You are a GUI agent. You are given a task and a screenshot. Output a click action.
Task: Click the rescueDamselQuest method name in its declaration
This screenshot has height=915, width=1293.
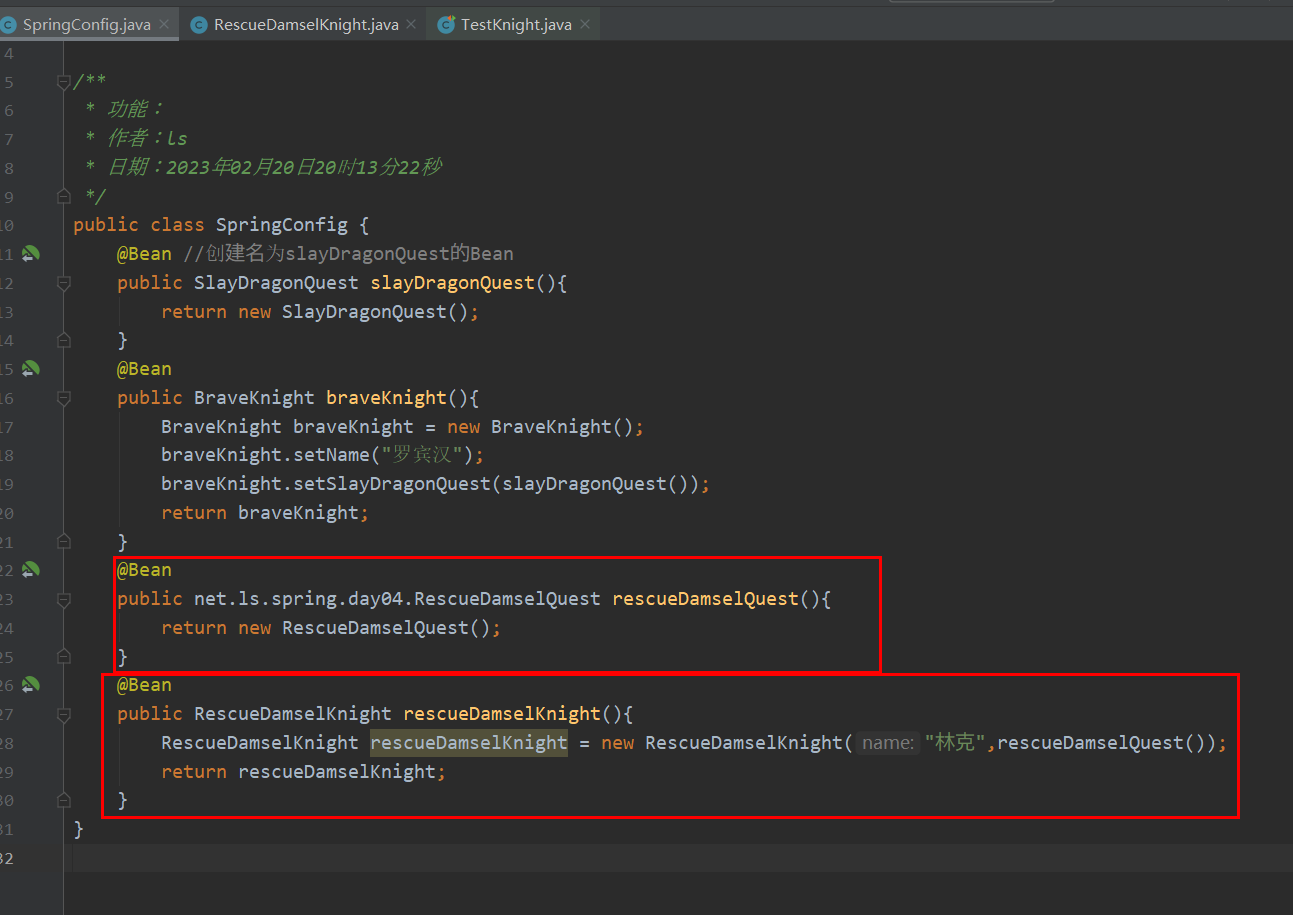tap(706, 599)
